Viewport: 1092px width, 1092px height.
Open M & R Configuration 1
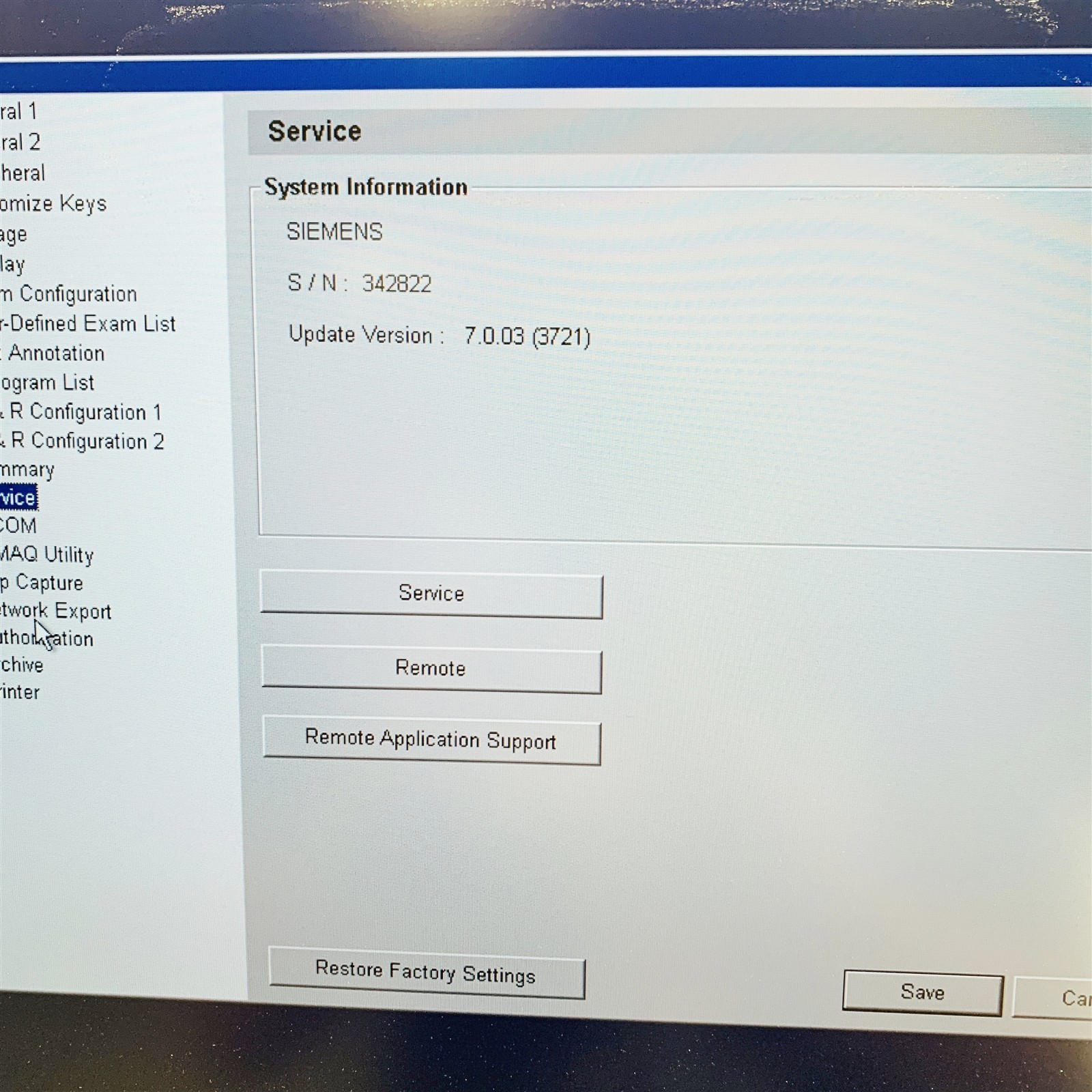(81, 412)
